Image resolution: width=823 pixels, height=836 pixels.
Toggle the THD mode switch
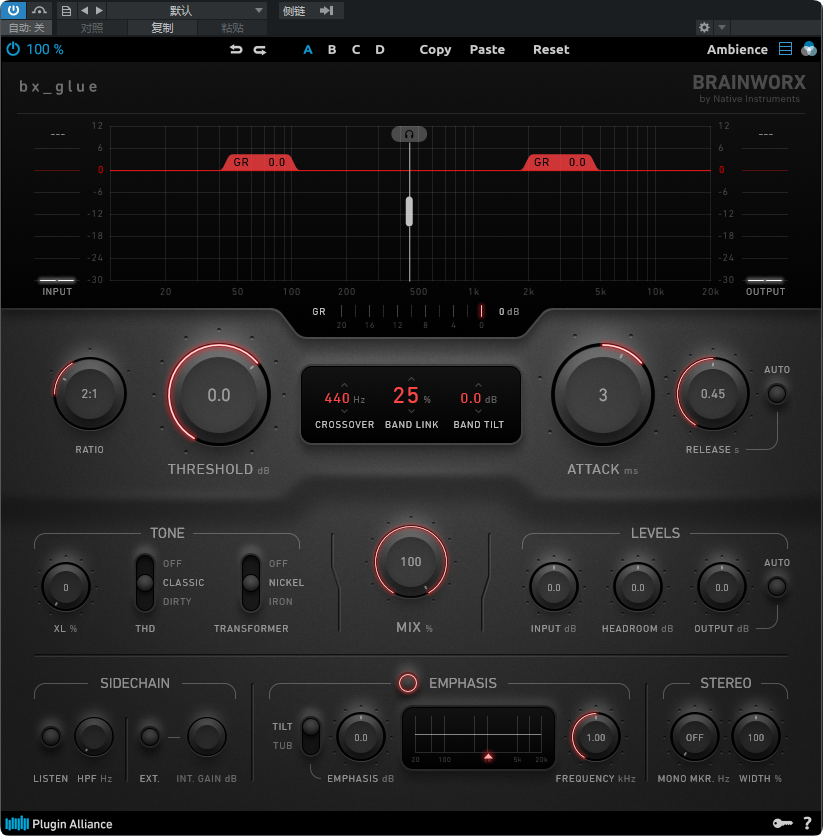click(145, 583)
